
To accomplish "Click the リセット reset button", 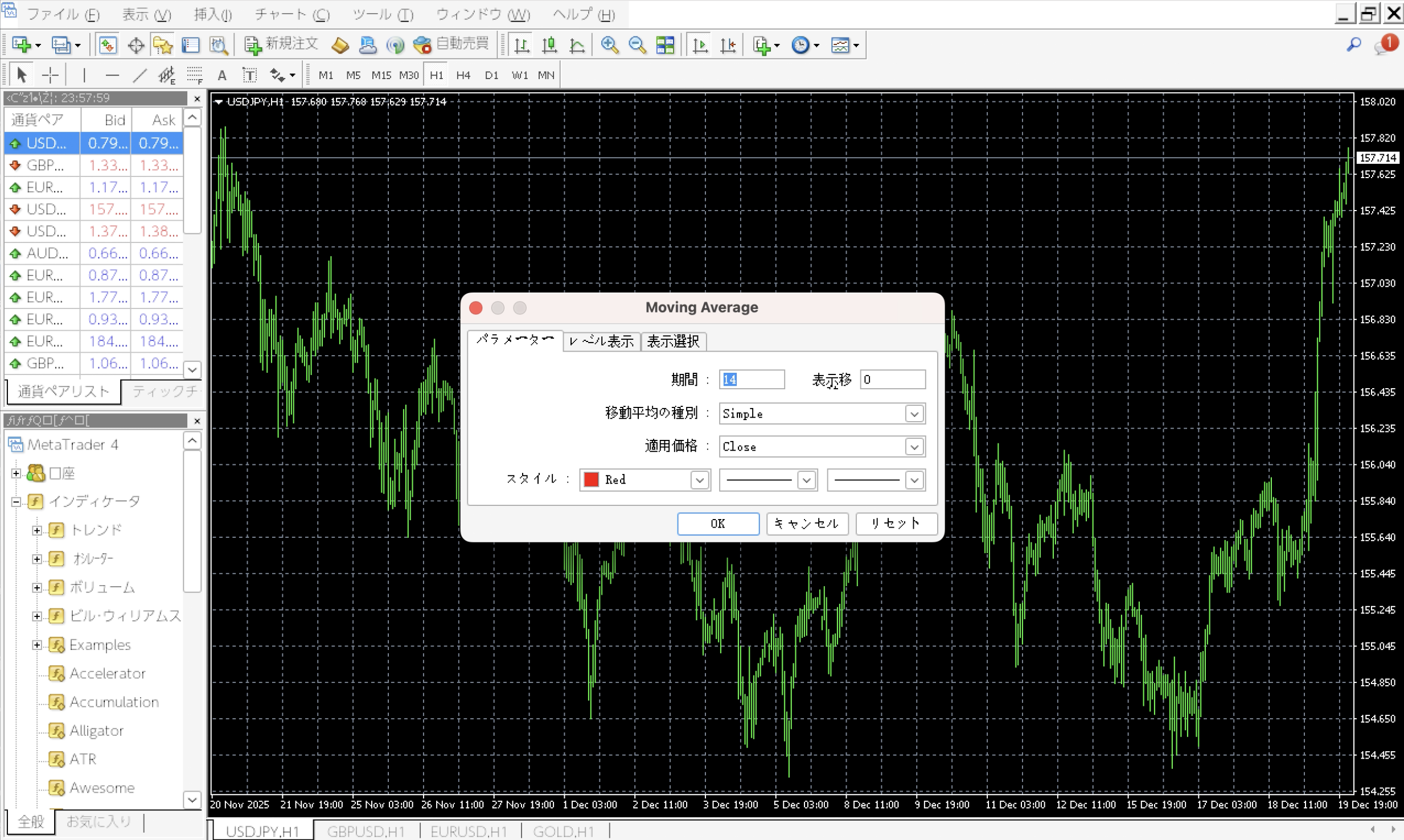I will (896, 524).
